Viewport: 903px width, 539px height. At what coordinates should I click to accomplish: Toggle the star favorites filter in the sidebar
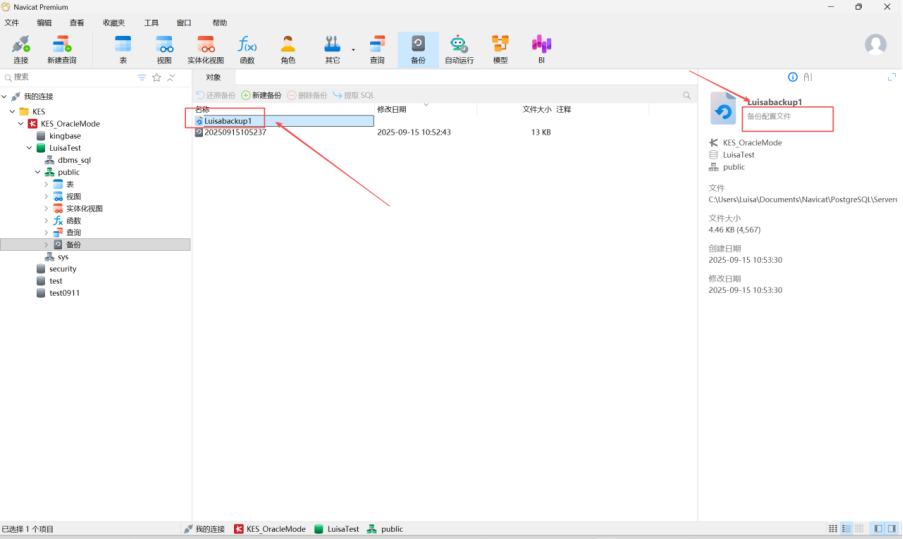point(156,77)
